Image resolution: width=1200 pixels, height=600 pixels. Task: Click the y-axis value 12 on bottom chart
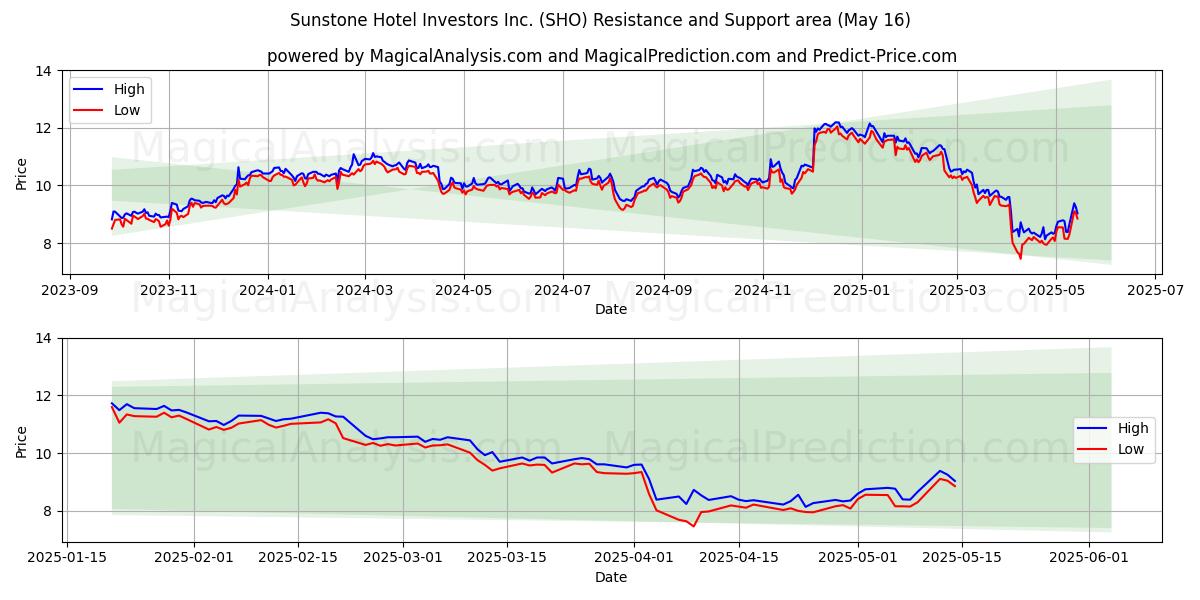pyautogui.click(x=43, y=396)
